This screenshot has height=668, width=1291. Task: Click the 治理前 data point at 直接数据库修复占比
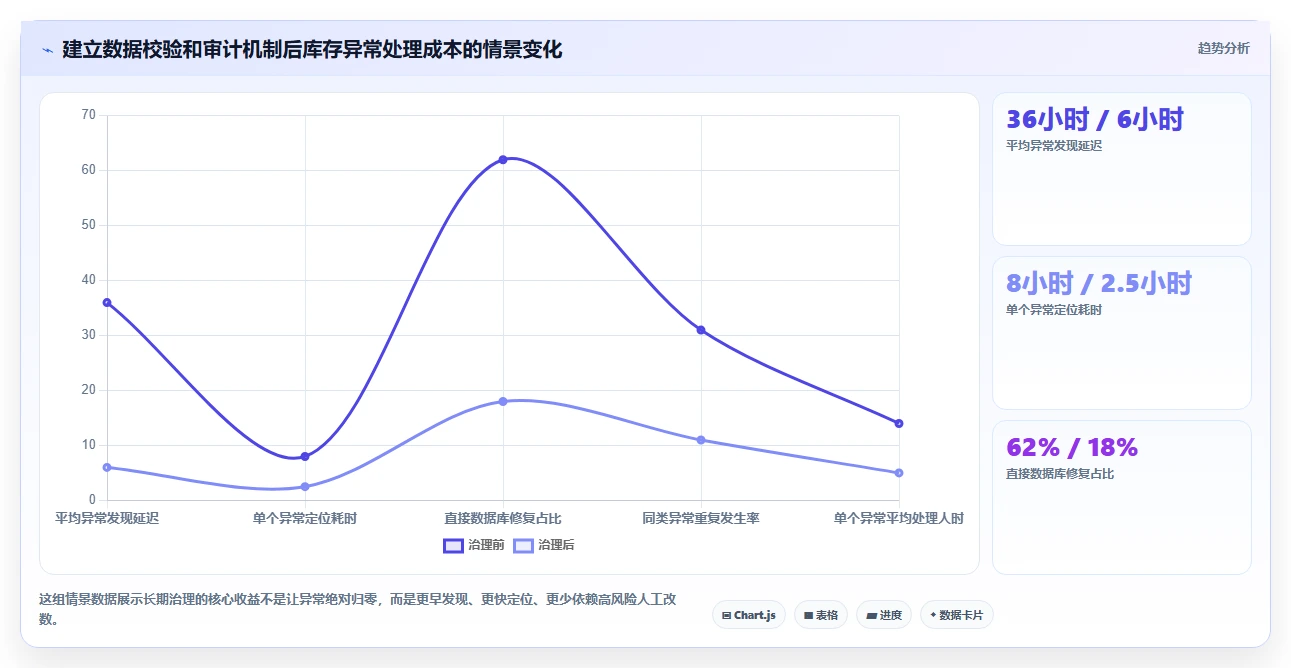click(503, 159)
